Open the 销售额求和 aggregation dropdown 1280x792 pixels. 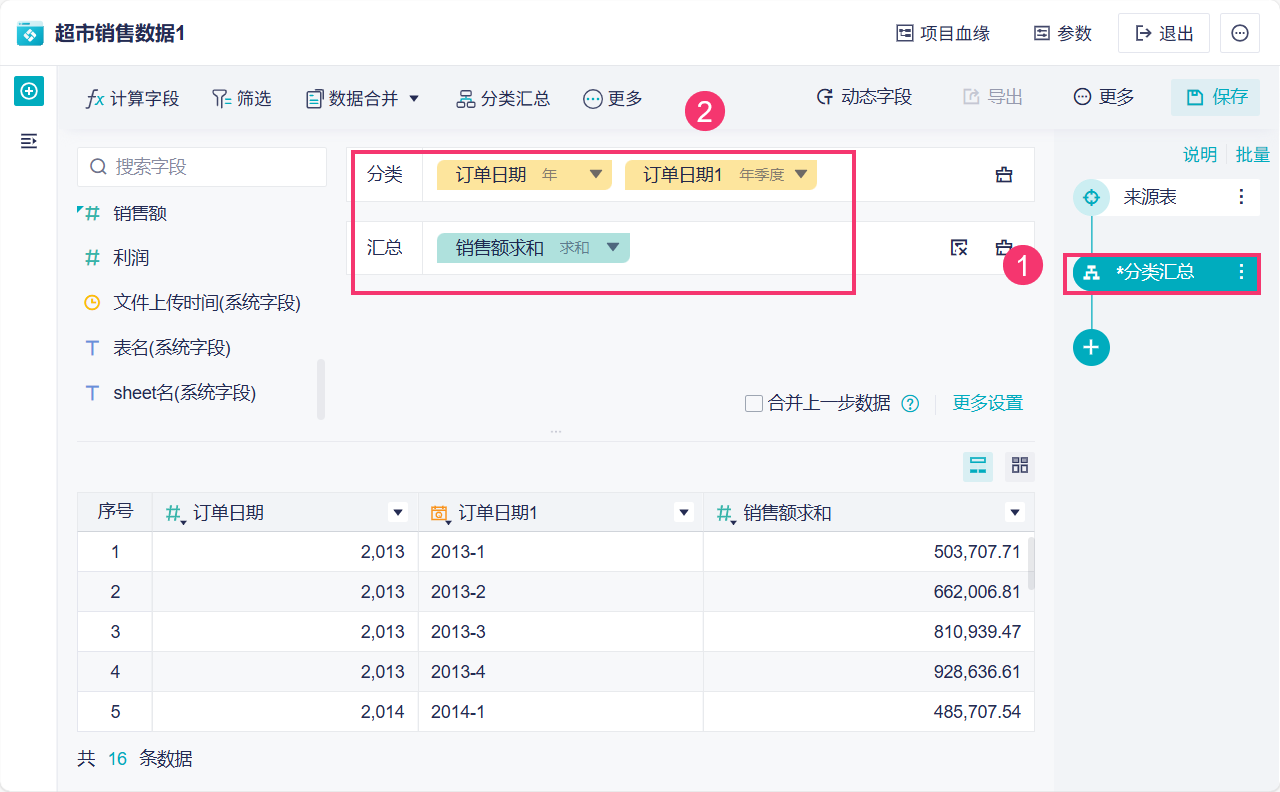[x=613, y=248]
